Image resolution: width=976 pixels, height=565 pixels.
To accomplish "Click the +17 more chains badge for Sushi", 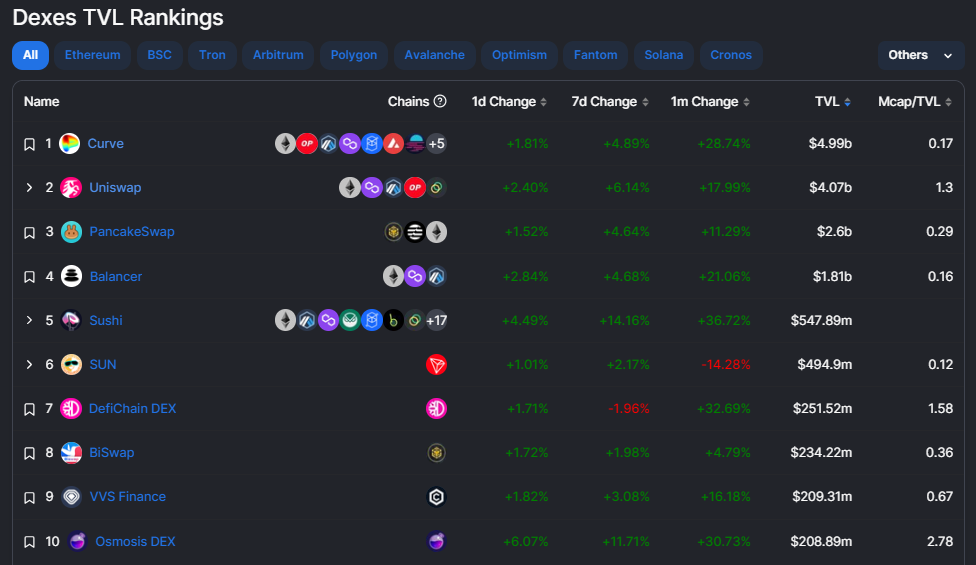I will (436, 320).
